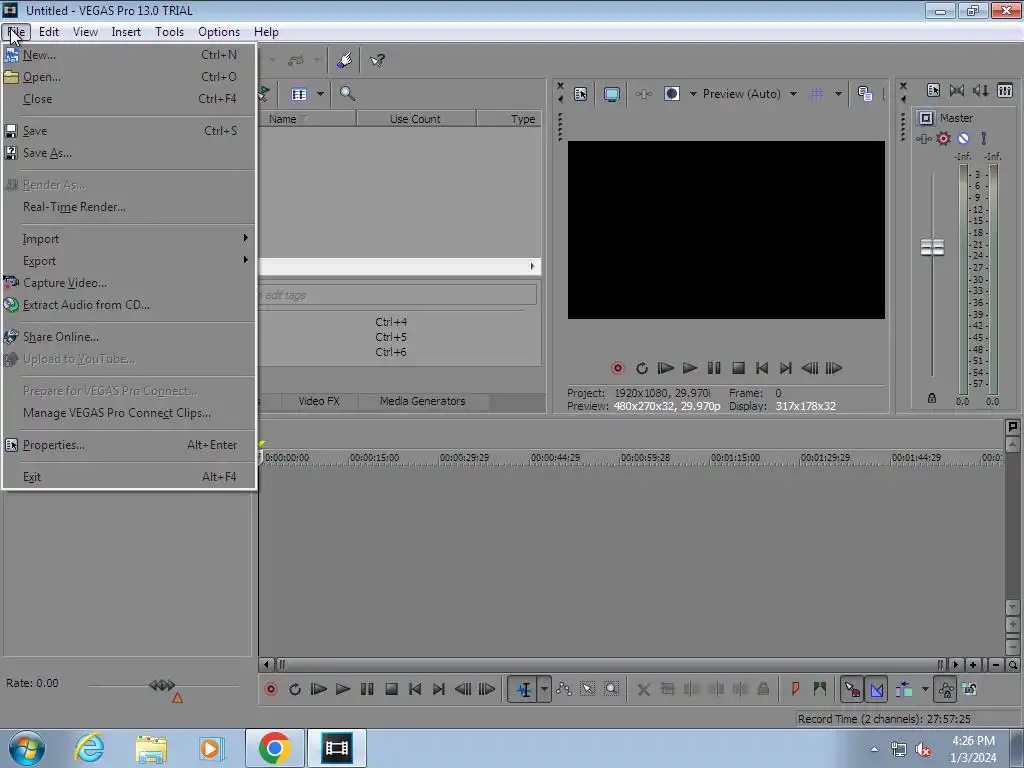The image size is (1024, 768).
Task: Open the Edit menu
Action: pos(49,32)
